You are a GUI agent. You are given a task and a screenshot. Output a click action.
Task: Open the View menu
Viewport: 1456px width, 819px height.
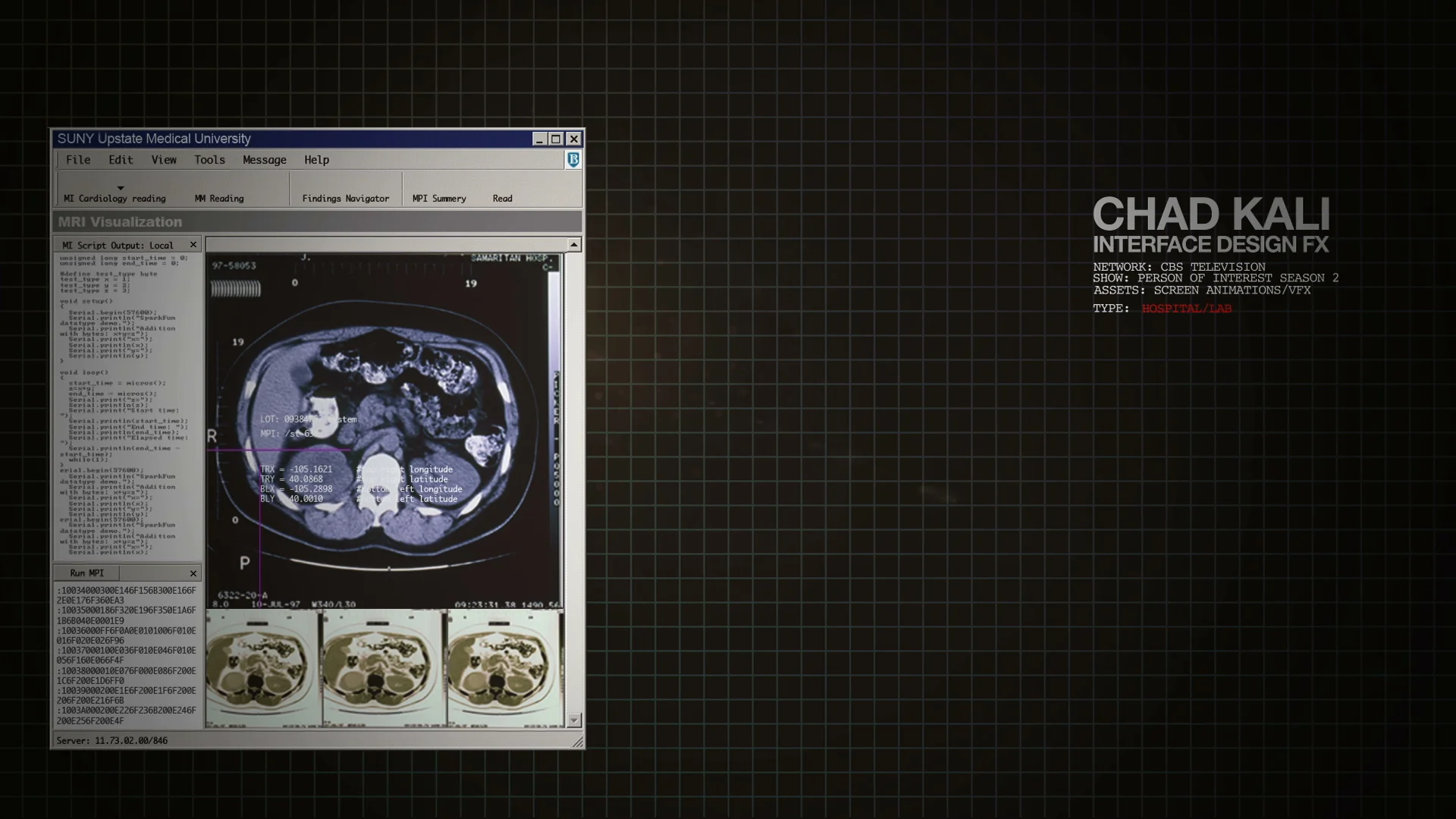pos(163,160)
